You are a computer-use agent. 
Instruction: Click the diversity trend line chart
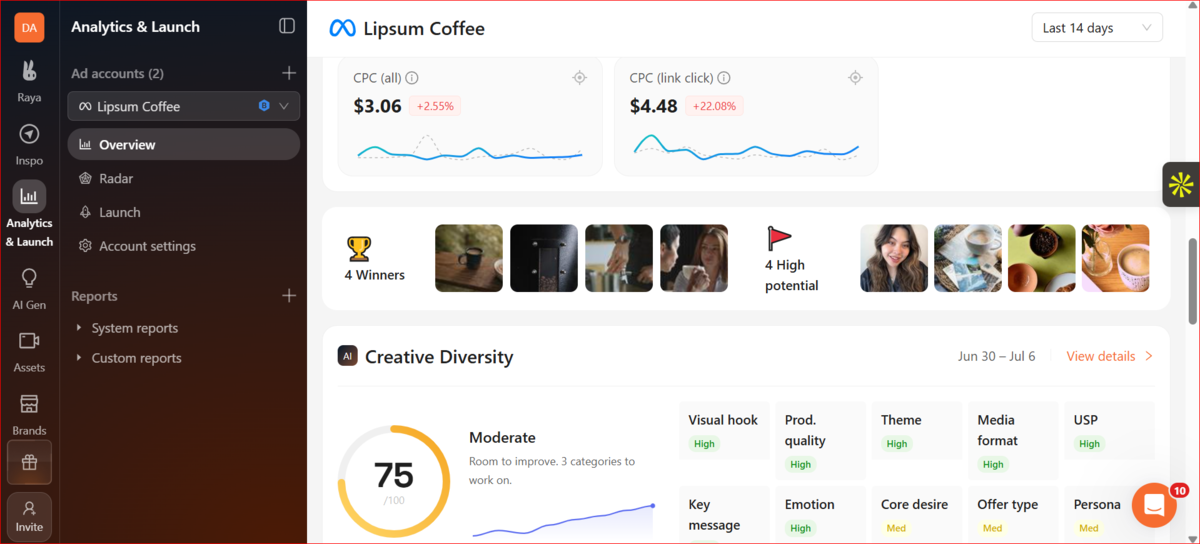pyautogui.click(x=562, y=519)
